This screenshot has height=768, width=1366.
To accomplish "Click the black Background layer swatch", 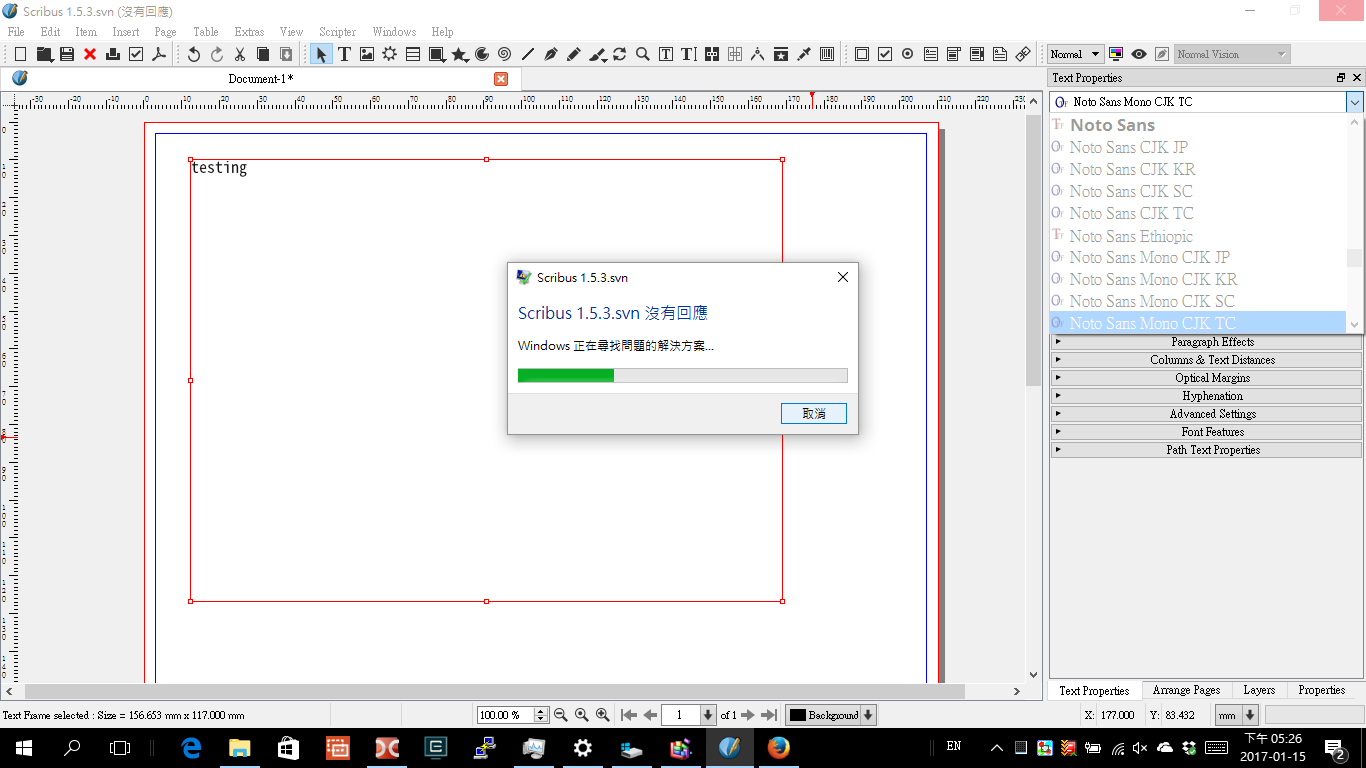I will pos(797,715).
